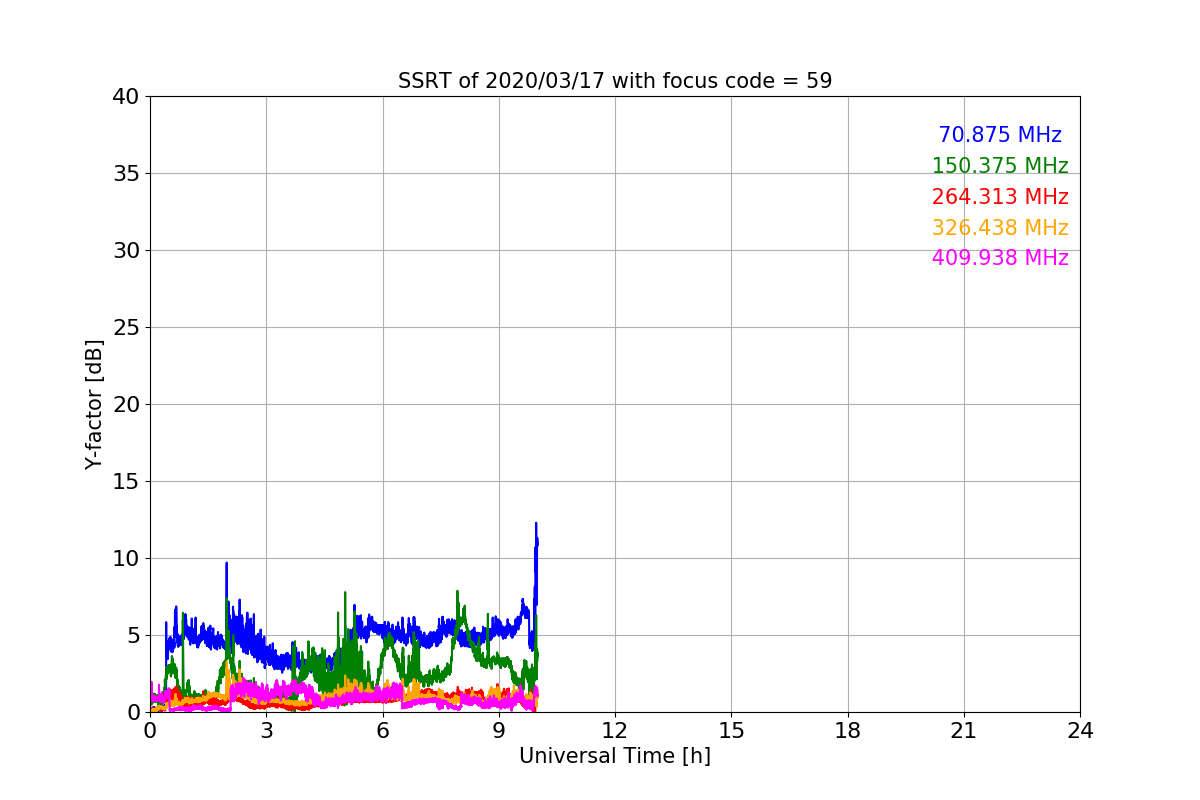The height and width of the screenshot is (800, 1200).
Task: Click the 40 tick on Y axis
Action: click(x=126, y=97)
